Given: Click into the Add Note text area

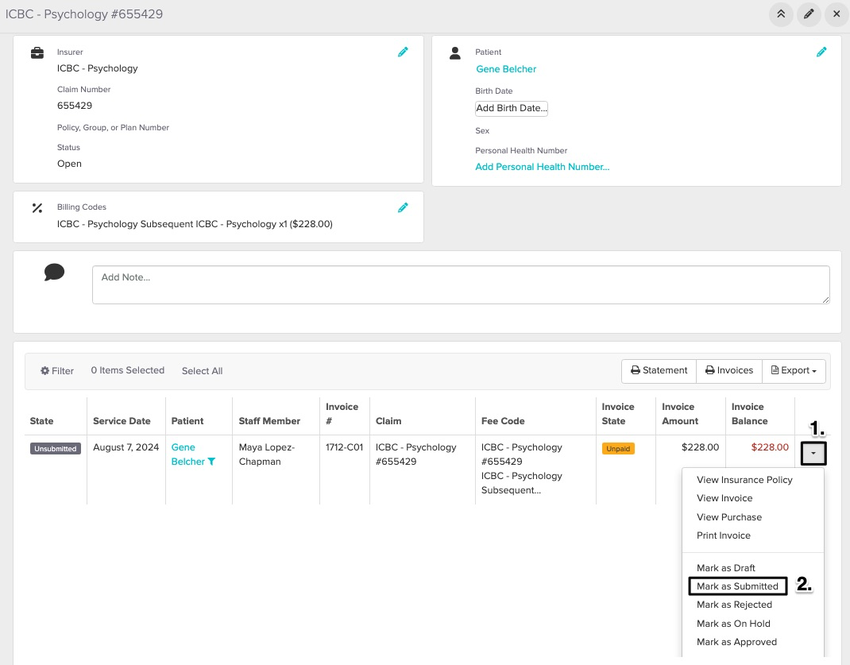Looking at the screenshot, I should tap(461, 285).
